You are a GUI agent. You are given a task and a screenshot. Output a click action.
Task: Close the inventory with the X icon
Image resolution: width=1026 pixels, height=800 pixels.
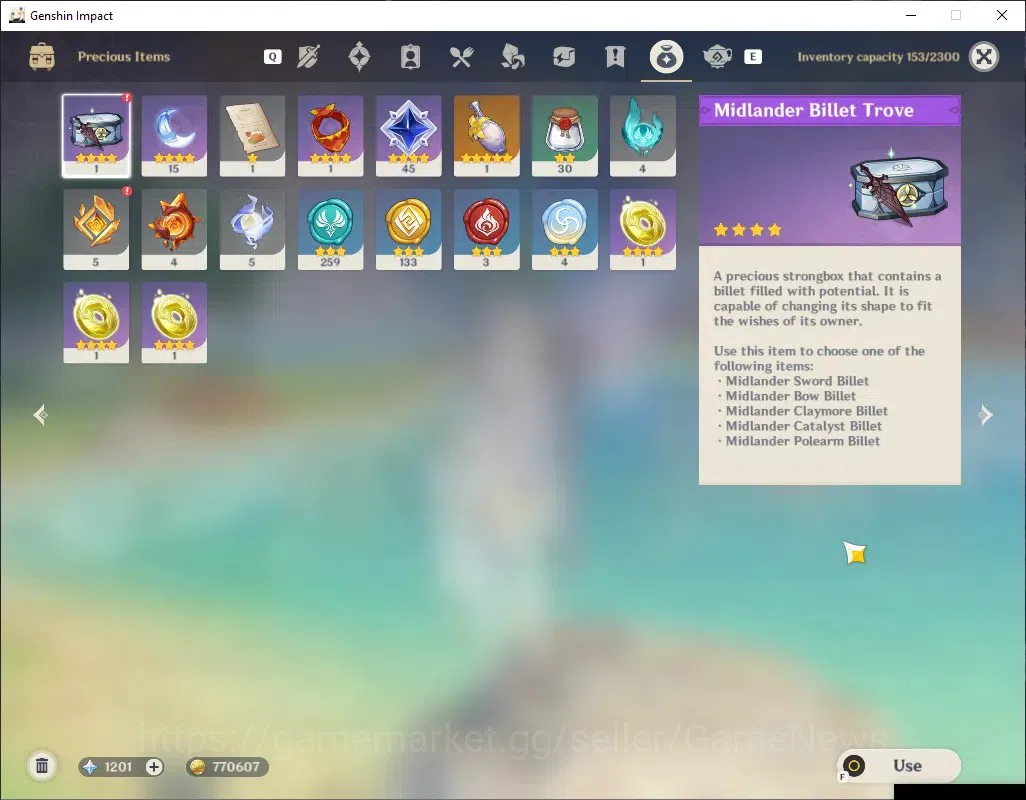coord(984,57)
